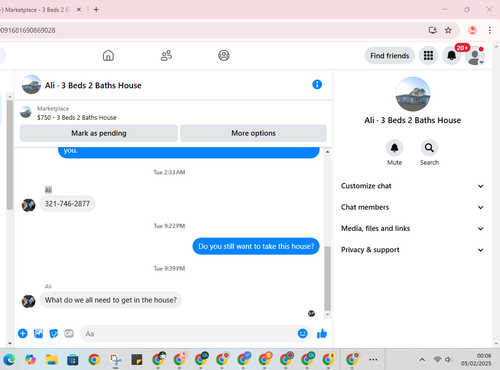The height and width of the screenshot is (370, 500).
Task: Open Microsoft Store from the taskbar
Action: 73,360
